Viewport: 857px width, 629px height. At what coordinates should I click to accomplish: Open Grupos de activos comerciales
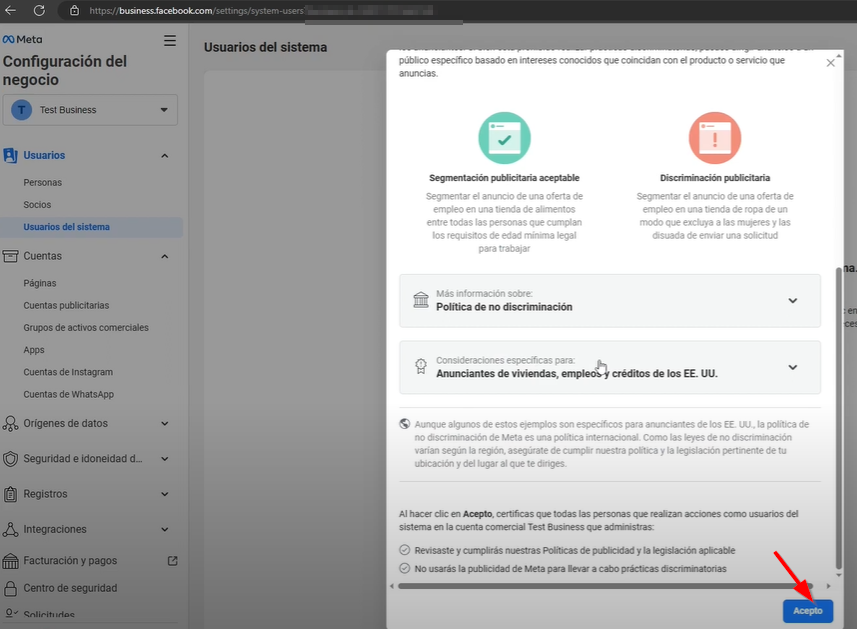click(x=86, y=328)
